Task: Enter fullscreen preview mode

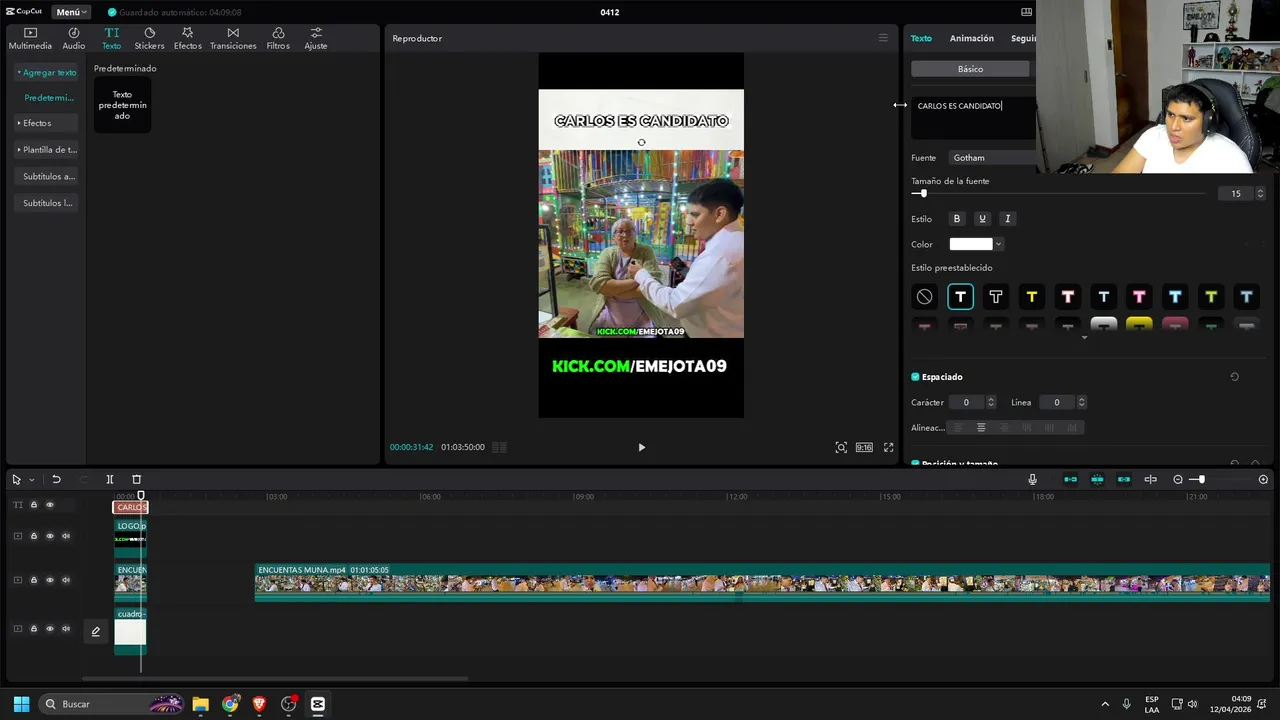Action: click(888, 448)
